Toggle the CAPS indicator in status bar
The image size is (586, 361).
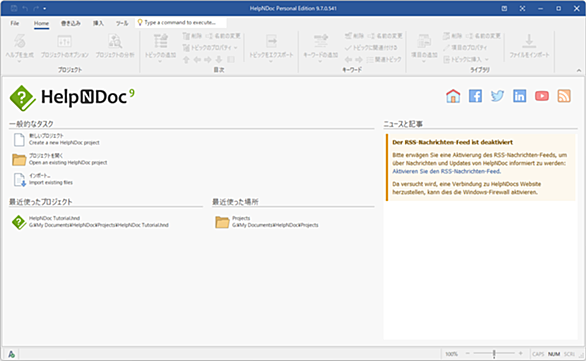tap(538, 354)
